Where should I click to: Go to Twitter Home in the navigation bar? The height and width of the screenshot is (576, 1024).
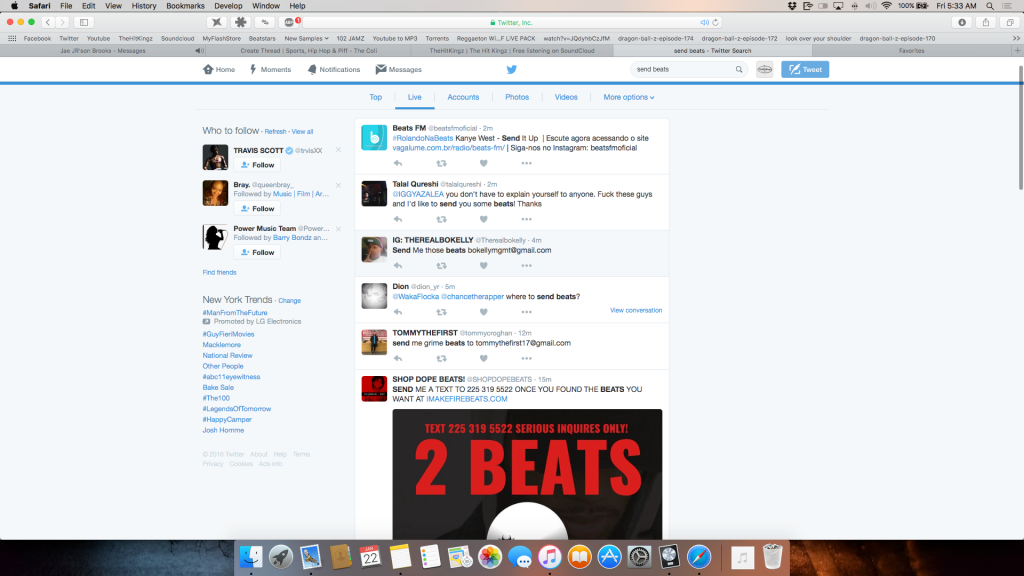219,69
